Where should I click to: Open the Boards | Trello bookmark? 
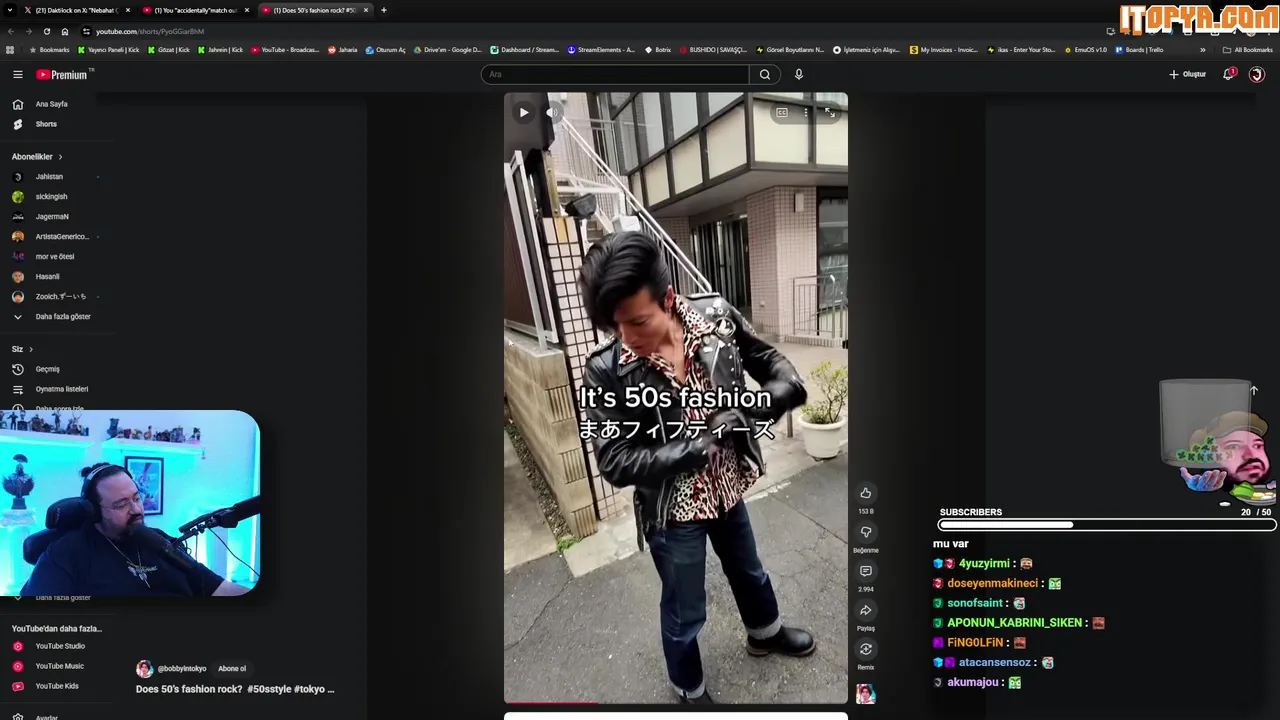coord(1139,50)
